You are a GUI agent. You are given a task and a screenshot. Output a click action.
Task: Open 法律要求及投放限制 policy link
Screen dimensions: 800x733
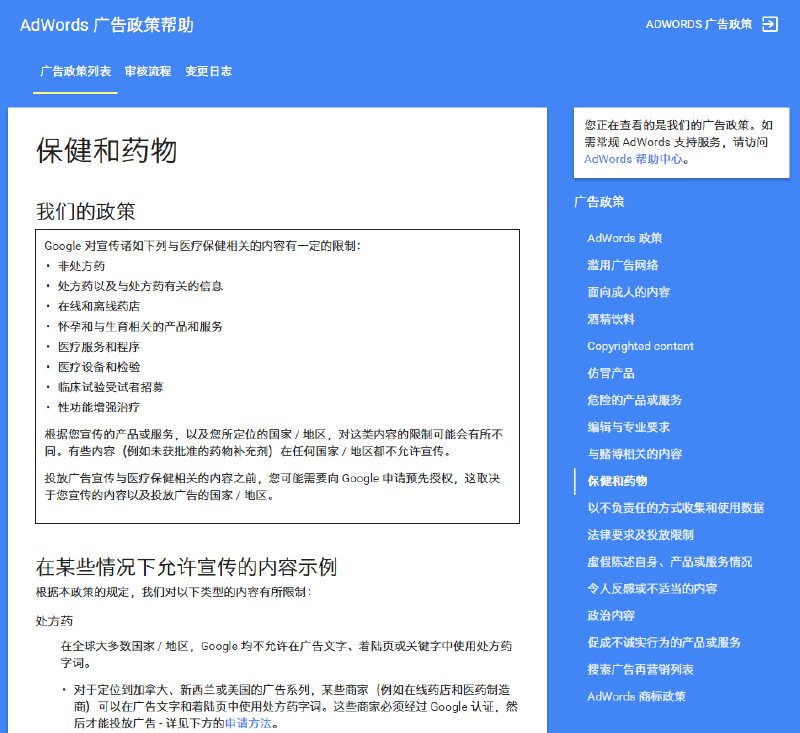tap(640, 535)
